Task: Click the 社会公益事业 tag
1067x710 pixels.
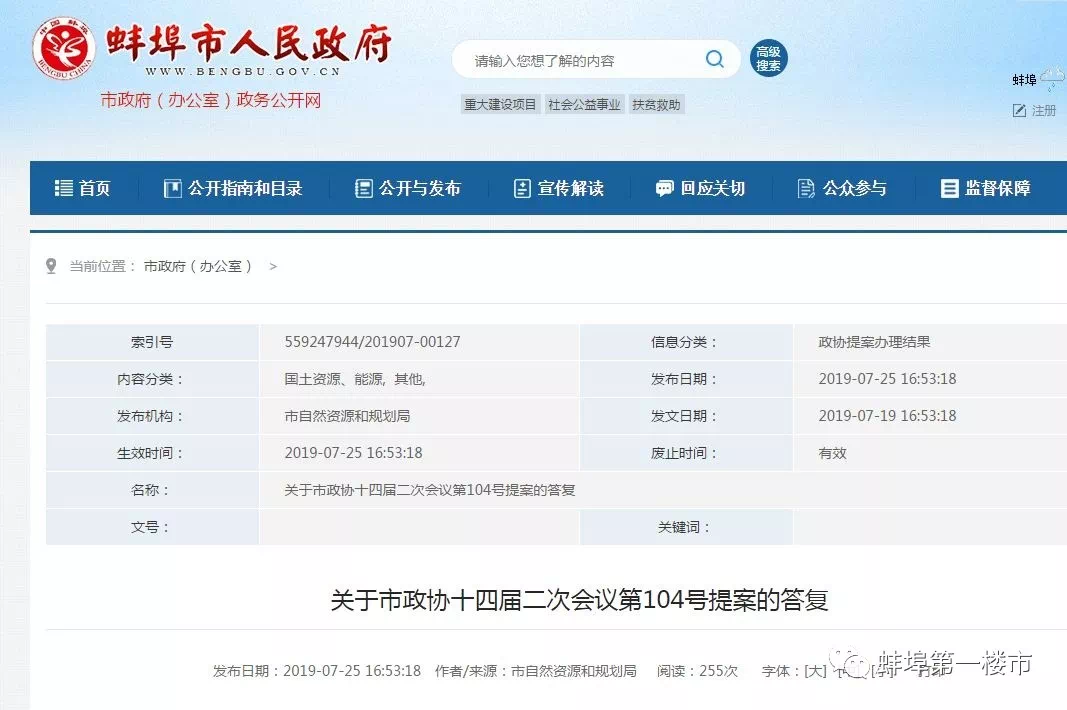Action: click(x=584, y=104)
